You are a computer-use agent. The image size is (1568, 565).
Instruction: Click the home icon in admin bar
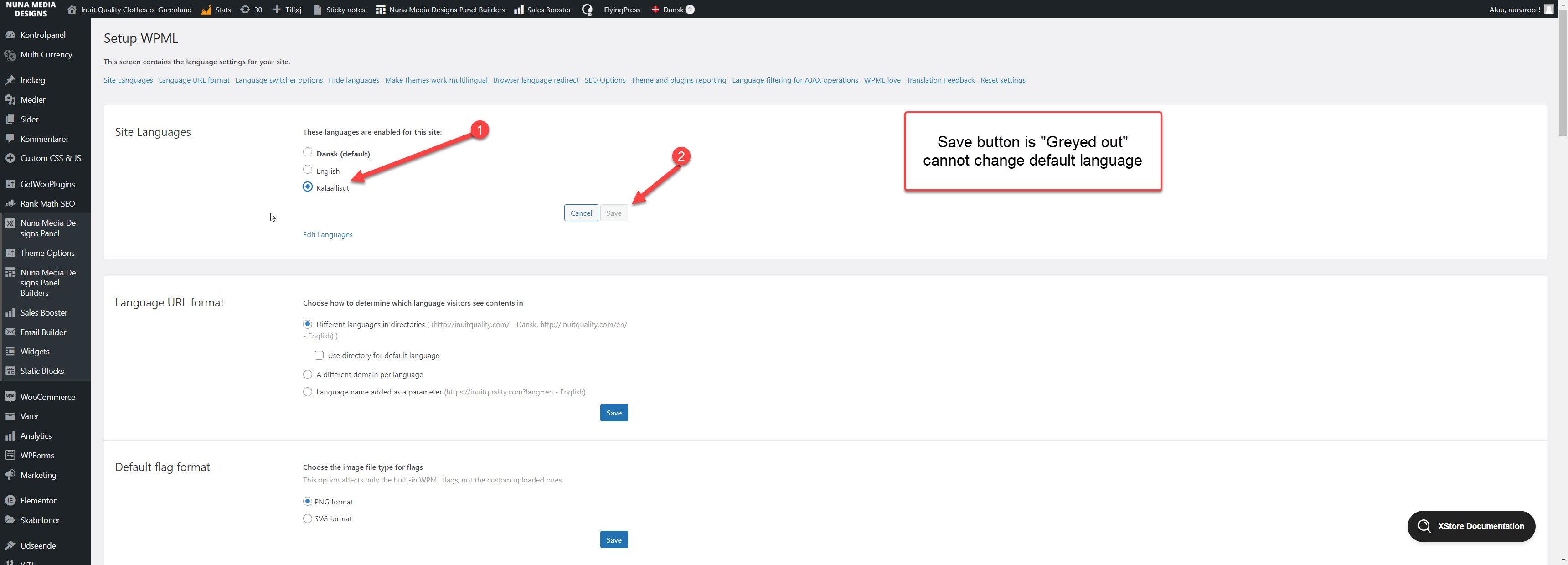[72, 9]
